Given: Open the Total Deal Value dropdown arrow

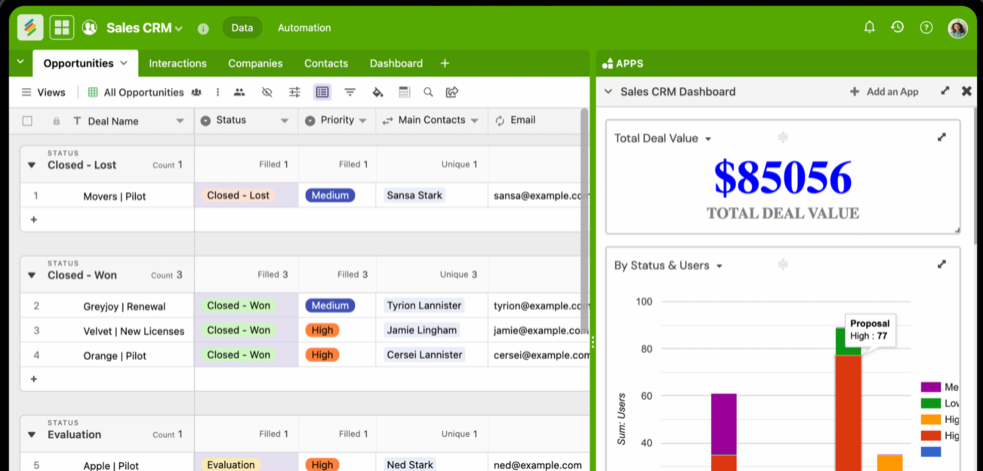Looking at the screenshot, I should [x=708, y=139].
